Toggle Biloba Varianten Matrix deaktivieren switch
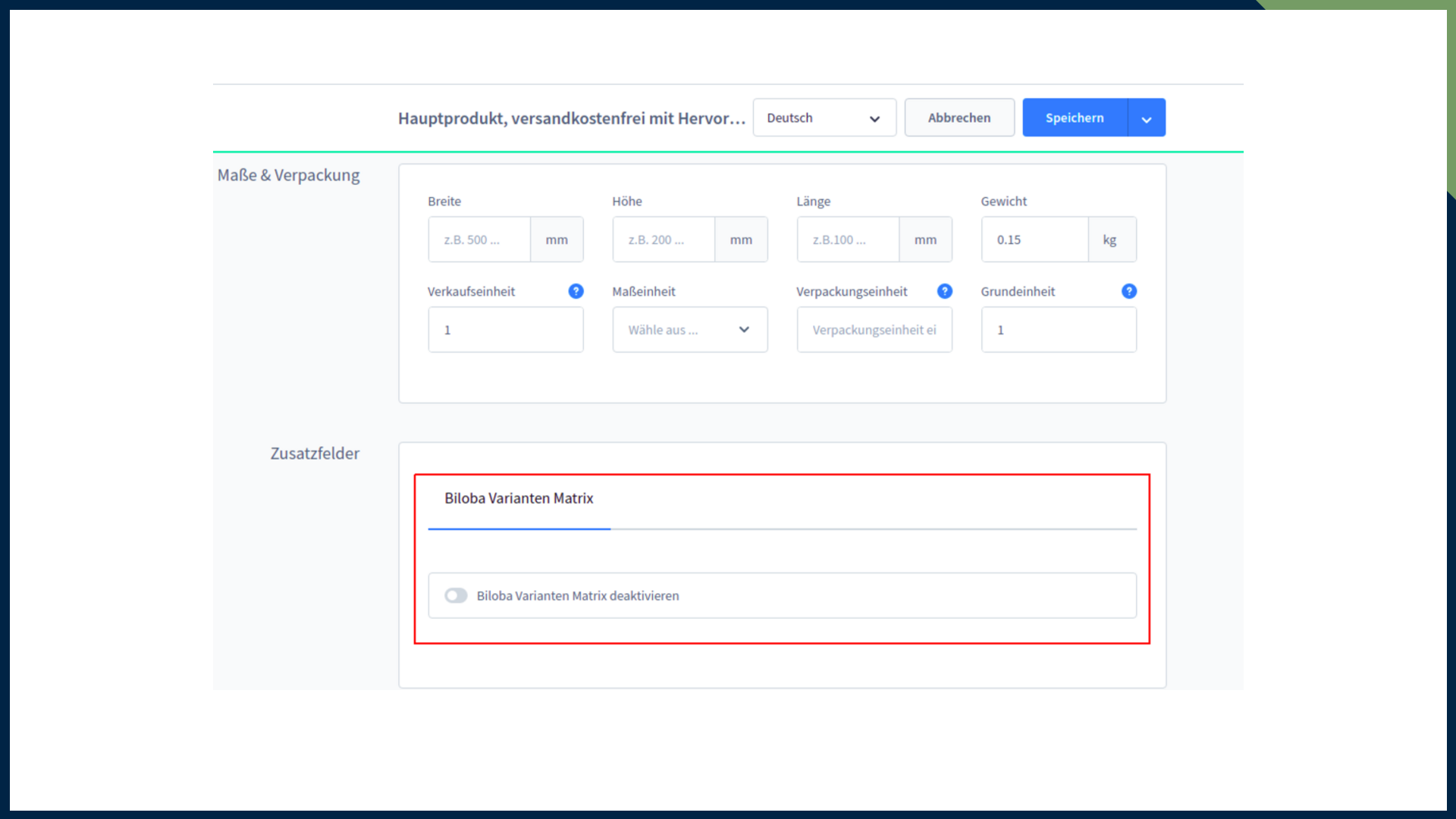This screenshot has height=819, width=1456. click(456, 596)
